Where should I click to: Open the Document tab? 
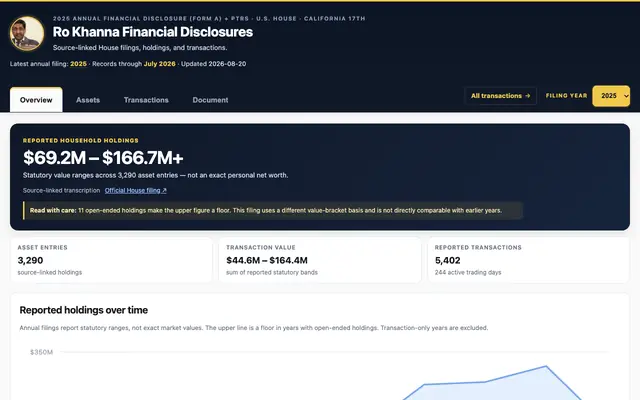210,100
